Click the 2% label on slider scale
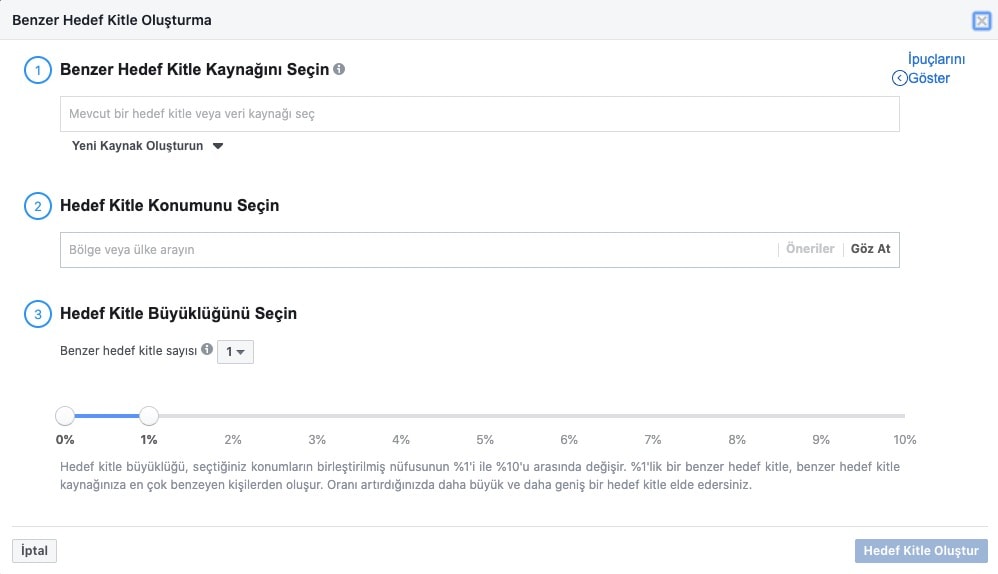This screenshot has width=998, height=574. (233, 440)
